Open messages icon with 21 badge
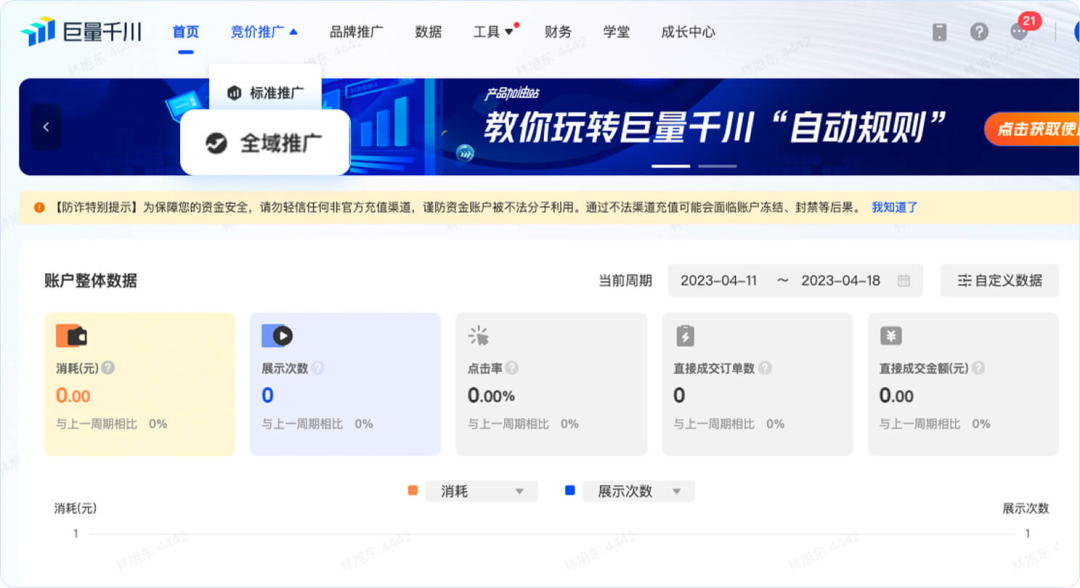The width and height of the screenshot is (1080, 588). (1019, 32)
